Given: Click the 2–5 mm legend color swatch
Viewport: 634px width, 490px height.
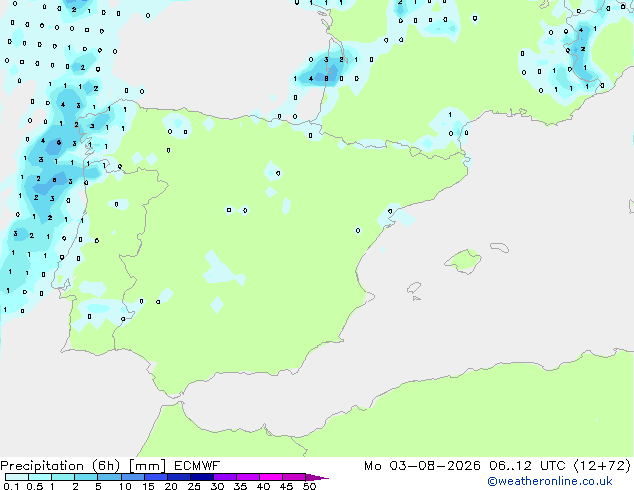Looking at the screenshot, I should click(86, 477).
